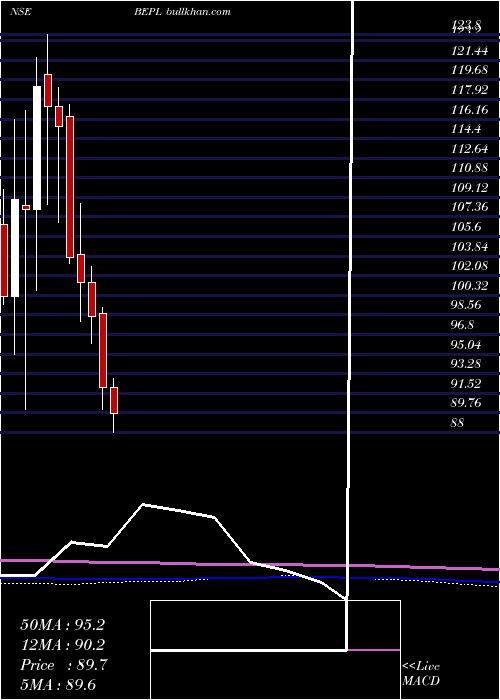
Task: Click the longest red candlestick body
Action: click(70, 187)
